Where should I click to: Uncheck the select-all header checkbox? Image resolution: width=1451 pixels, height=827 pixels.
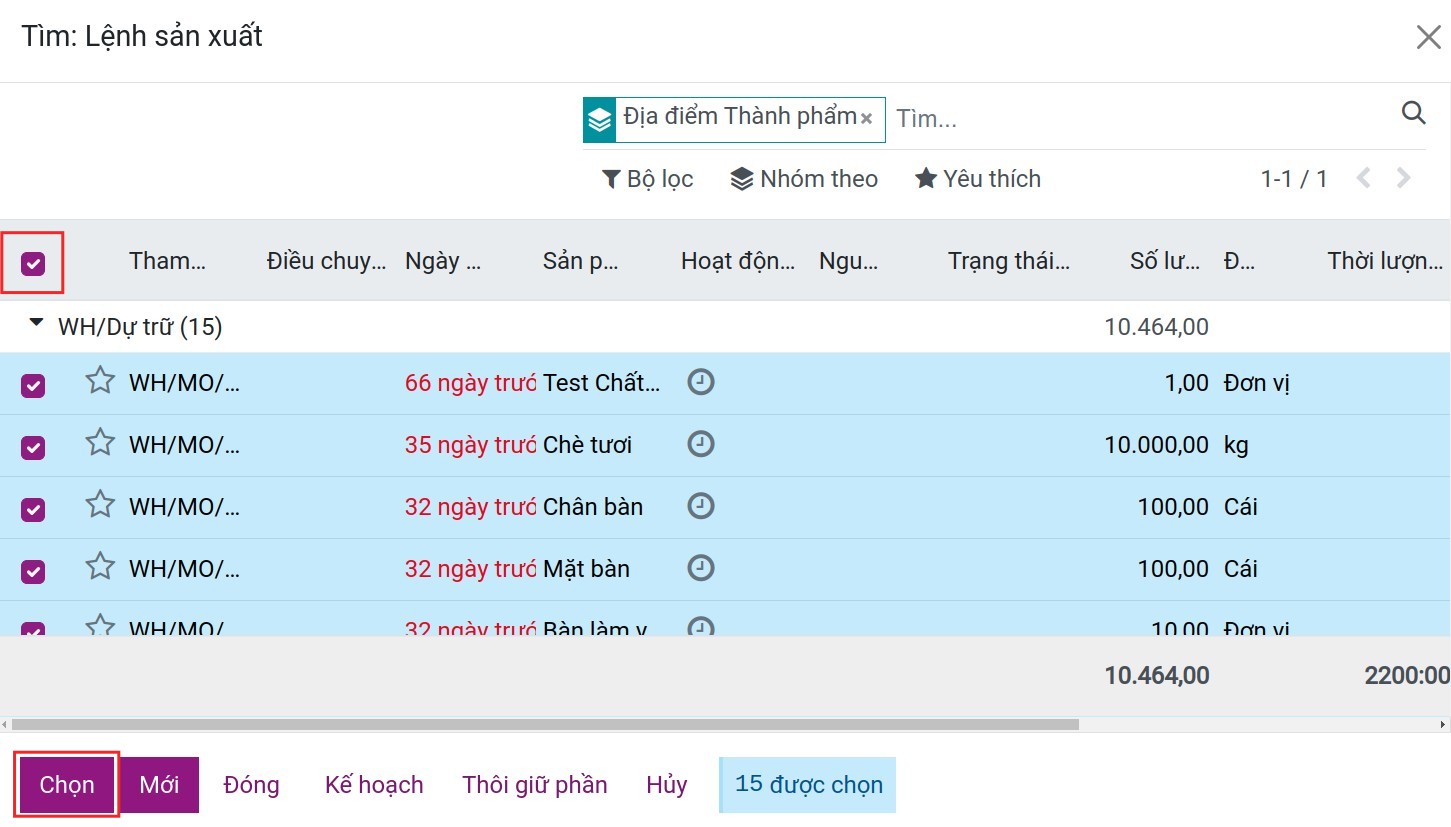click(x=34, y=263)
